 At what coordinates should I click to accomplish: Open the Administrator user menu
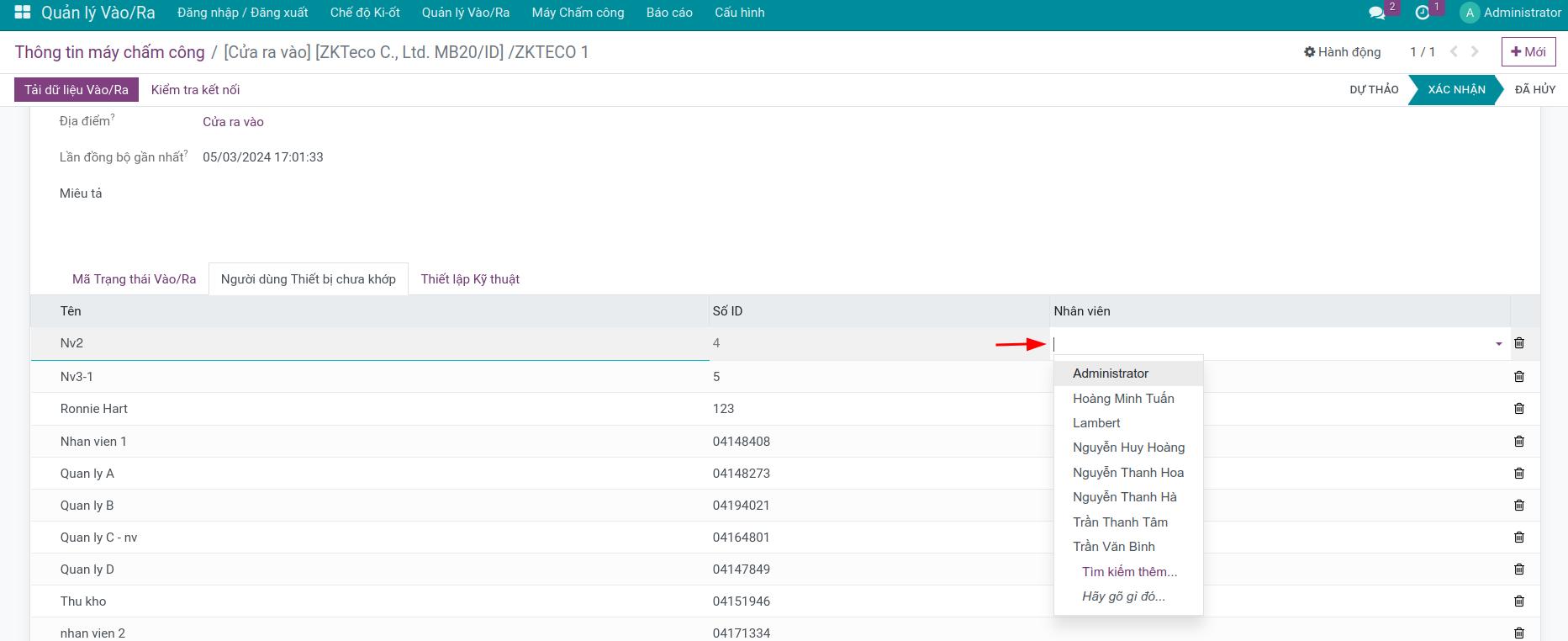coord(1511,13)
